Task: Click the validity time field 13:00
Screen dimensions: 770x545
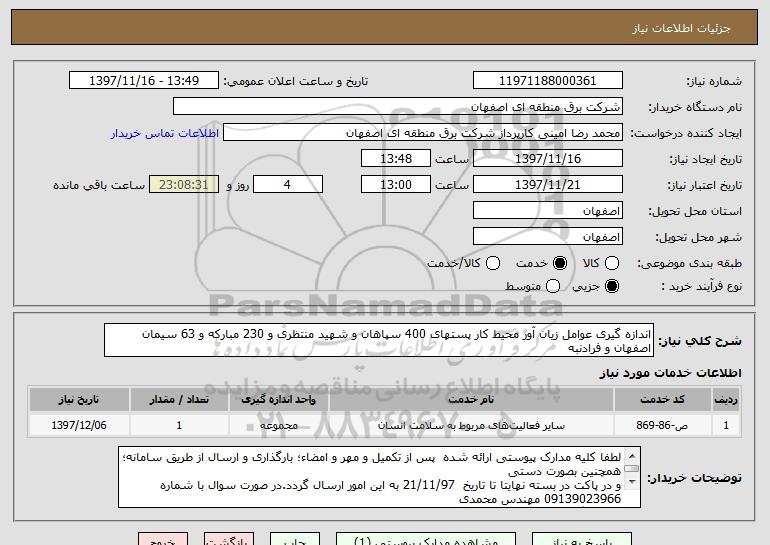Action: pos(396,185)
